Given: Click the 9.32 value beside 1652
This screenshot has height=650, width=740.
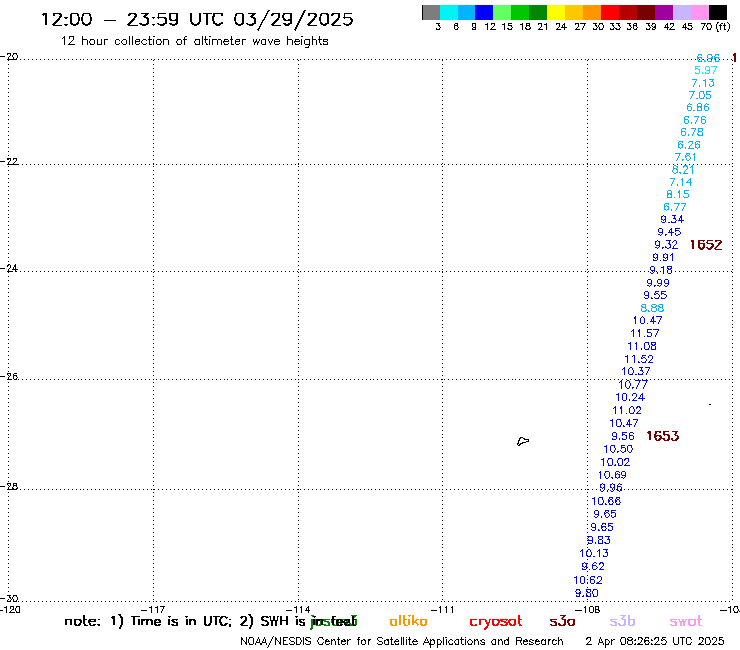Looking at the screenshot, I should tap(666, 245).
